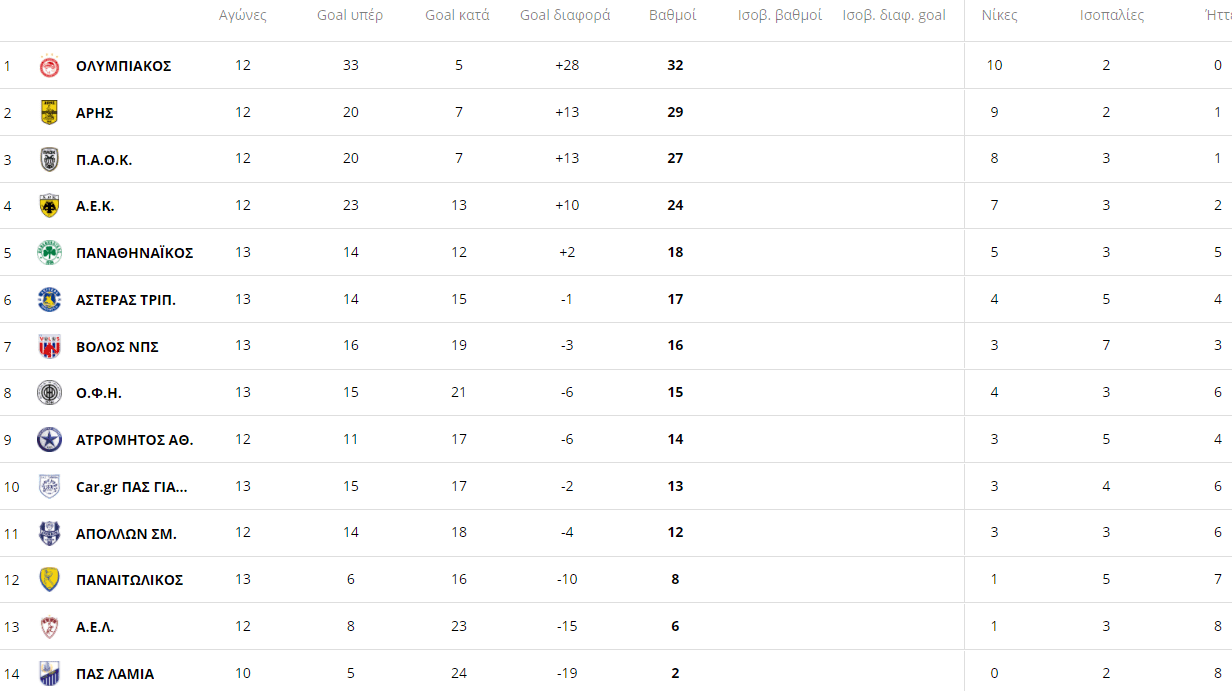Click the ΠΑΝΑΙΤΩΛΙΚΟΣ yellow crest
The width and height of the screenshot is (1232, 691).
click(x=49, y=579)
